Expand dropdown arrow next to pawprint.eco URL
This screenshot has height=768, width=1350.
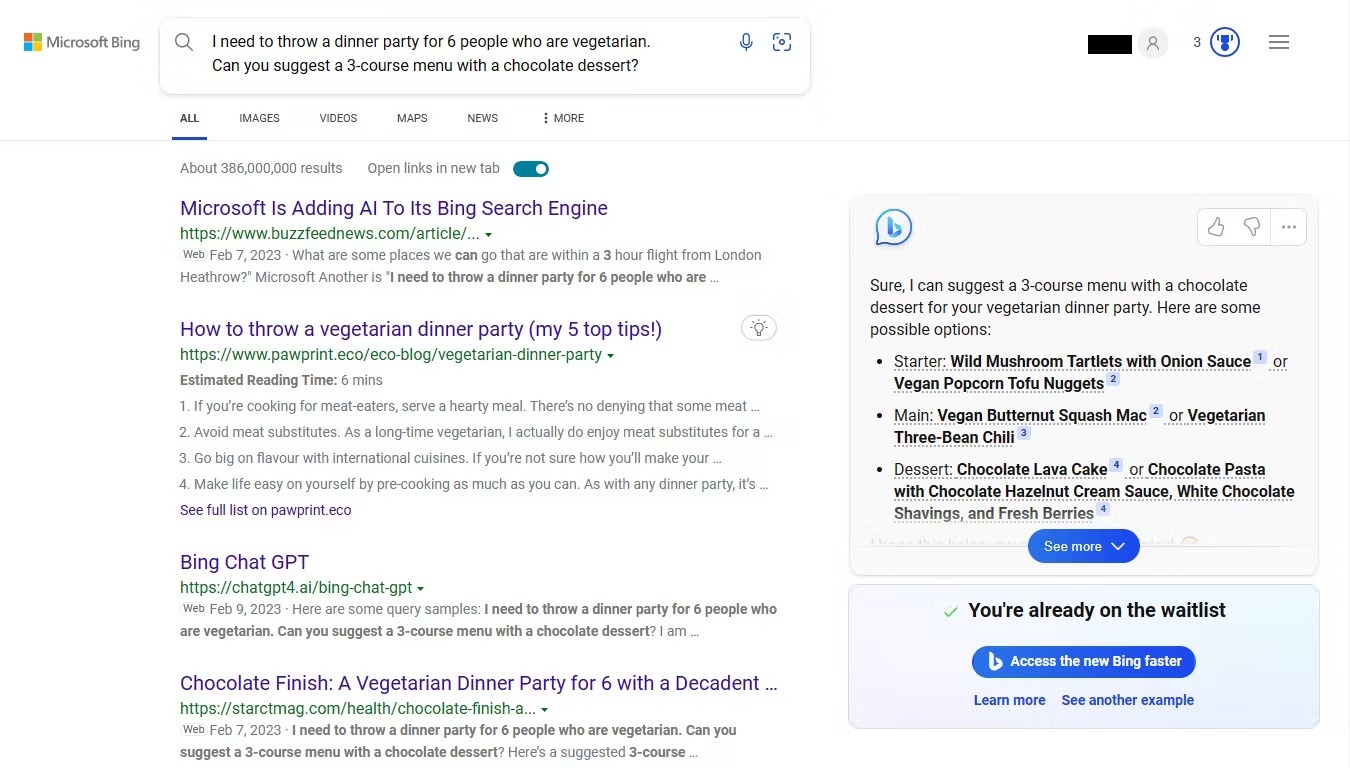[x=610, y=356]
